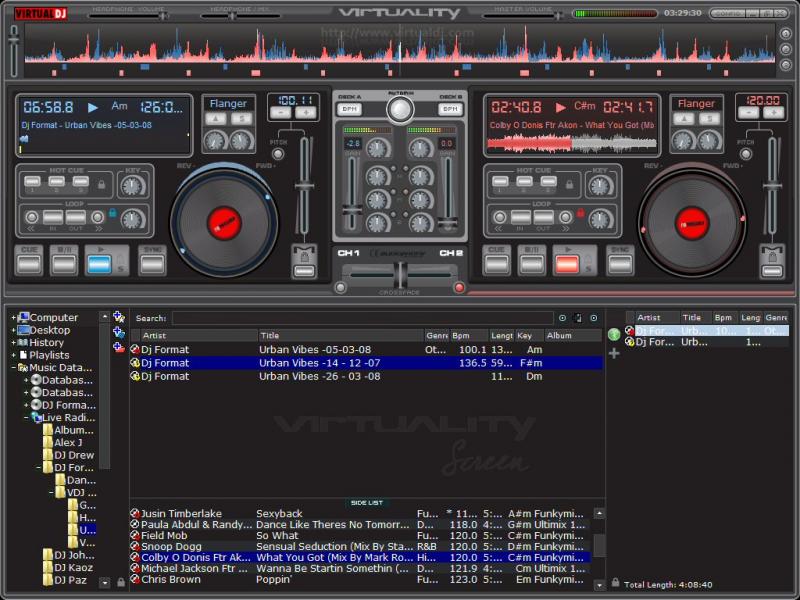The height and width of the screenshot is (600, 800).
Task: Open the Playlists folder in the browser
Action: pos(49,355)
